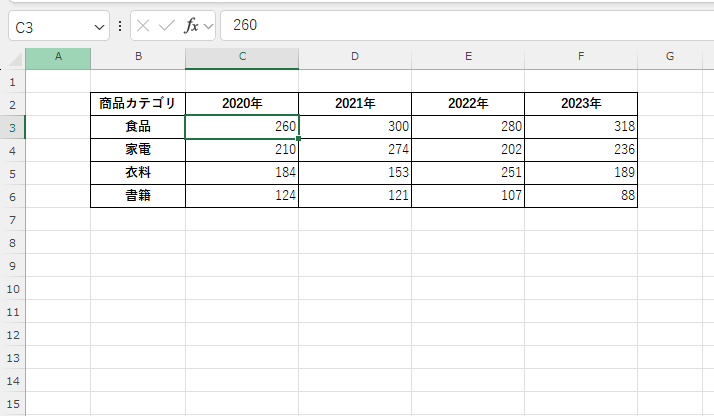Click the Enter checkmark icon in formula bar
This screenshot has height=416, width=714.
click(167, 25)
